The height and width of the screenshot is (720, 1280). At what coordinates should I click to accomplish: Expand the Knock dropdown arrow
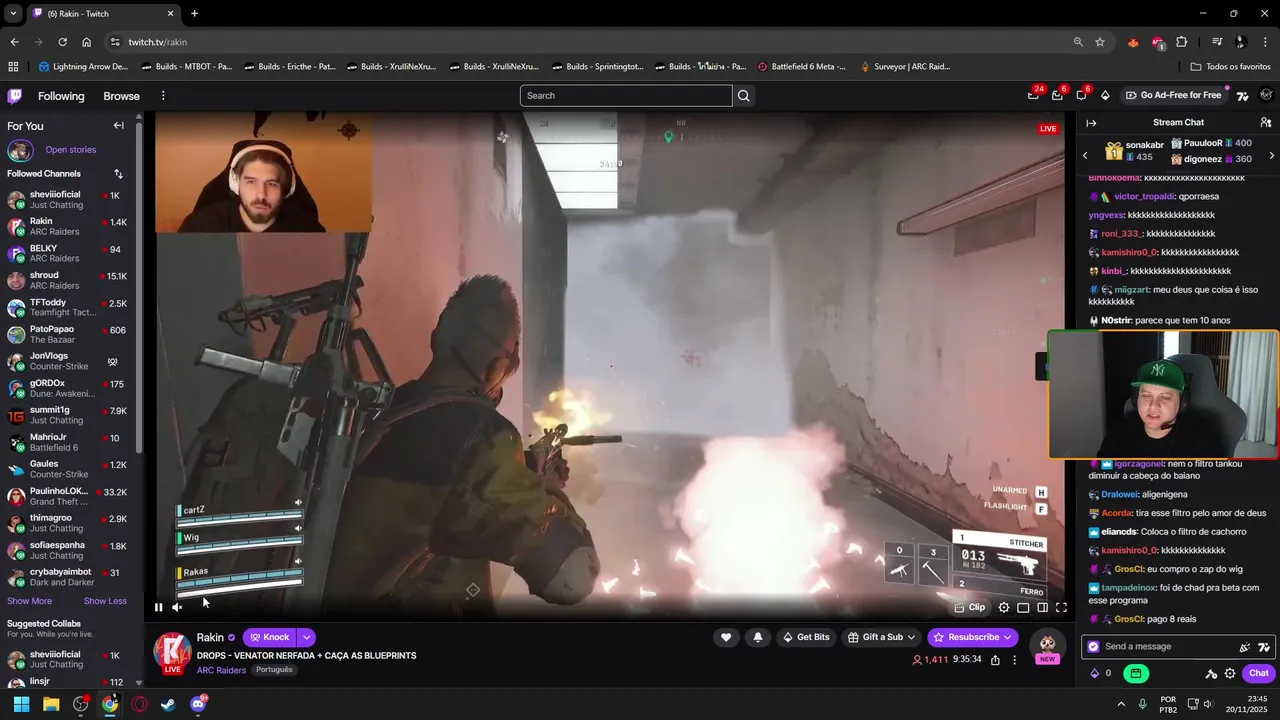(307, 637)
